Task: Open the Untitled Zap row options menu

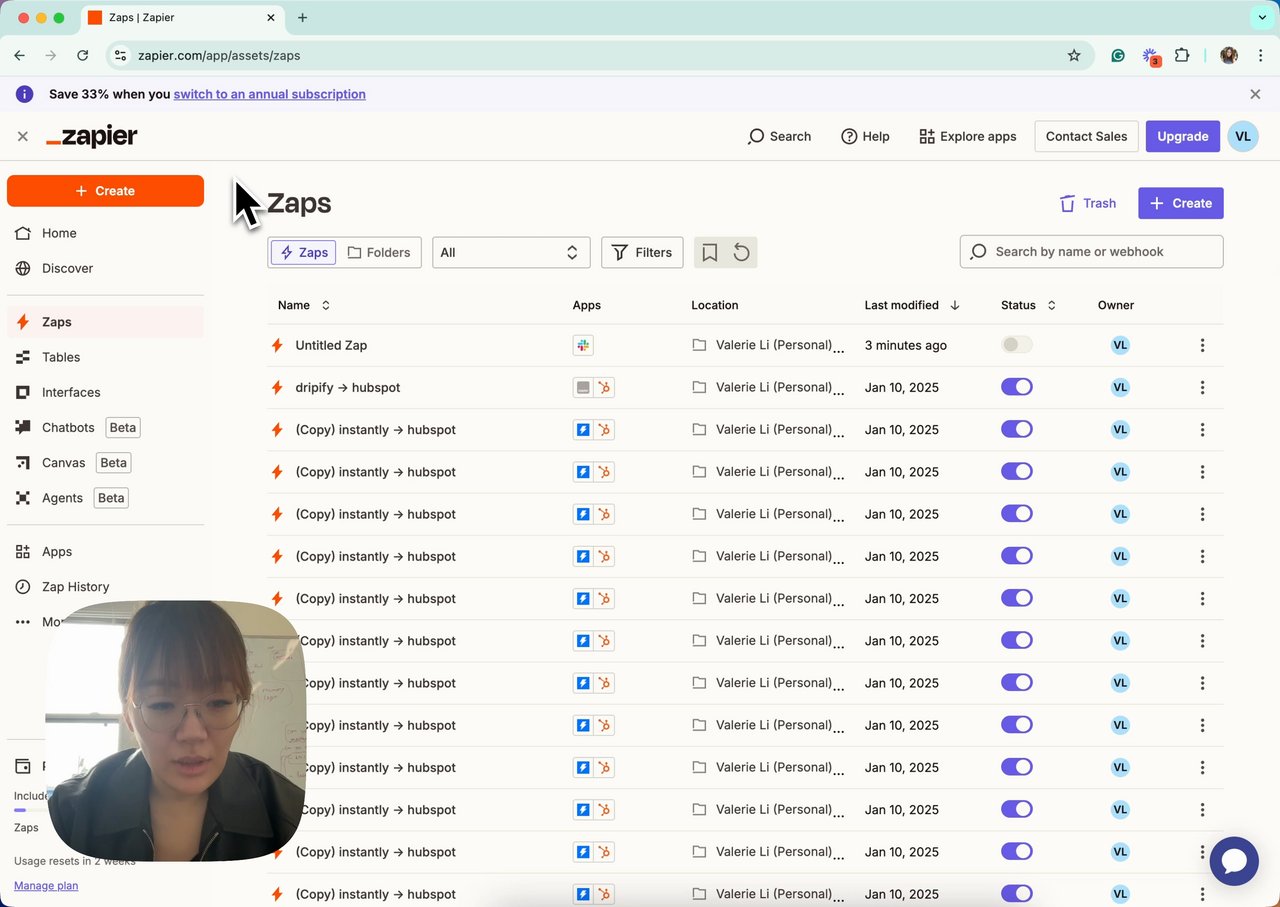Action: tap(1202, 345)
